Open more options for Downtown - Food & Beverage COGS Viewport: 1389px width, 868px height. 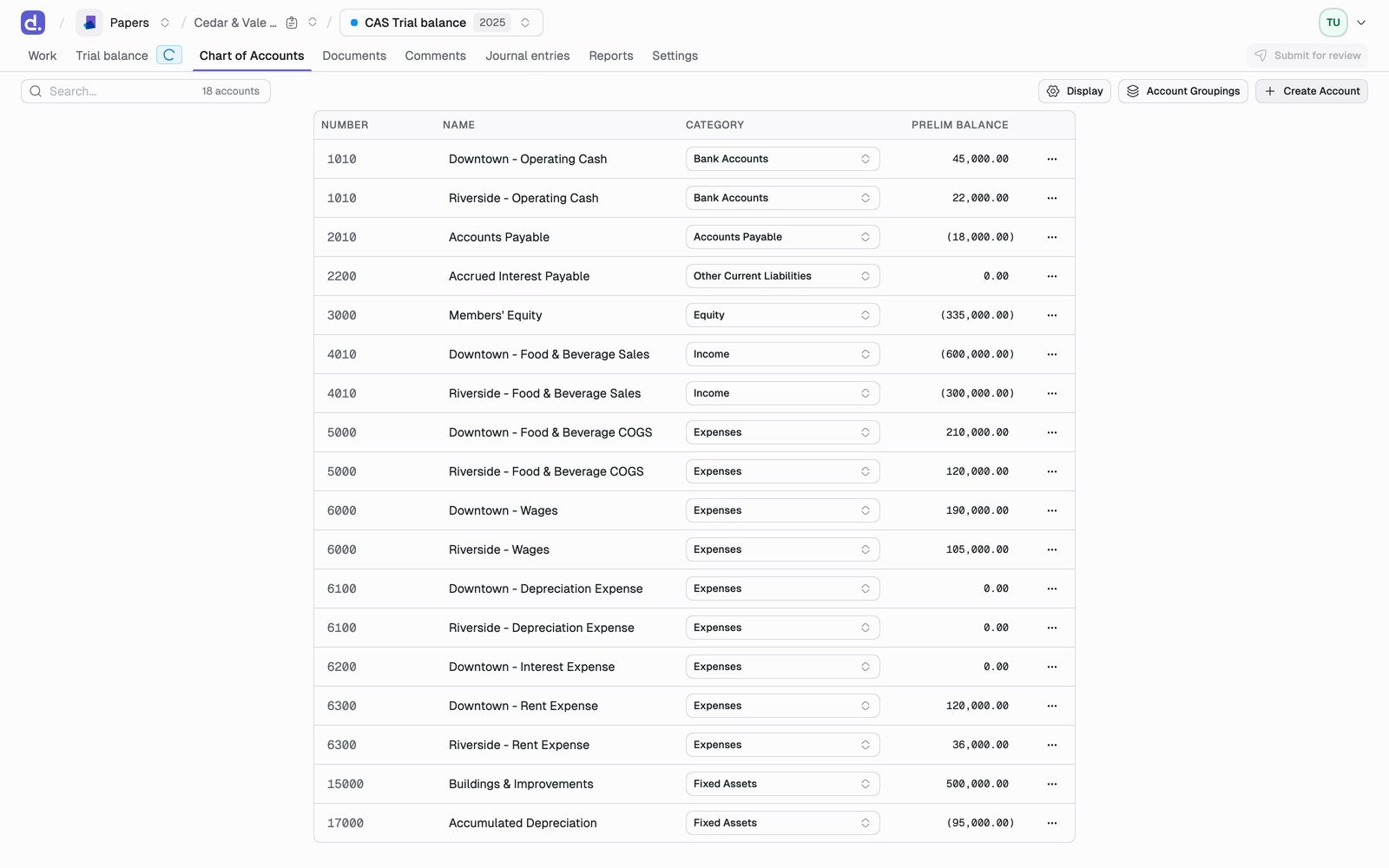1052,432
